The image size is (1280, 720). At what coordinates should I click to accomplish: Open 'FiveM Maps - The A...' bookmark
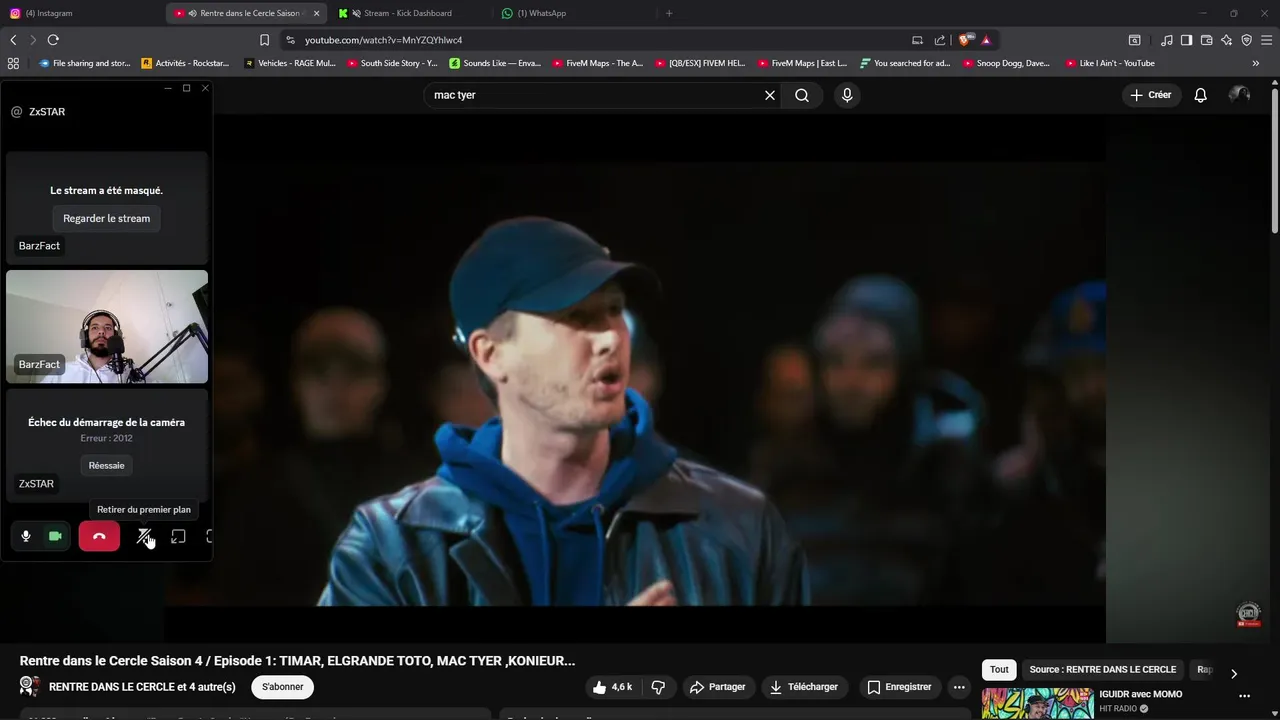tap(598, 63)
